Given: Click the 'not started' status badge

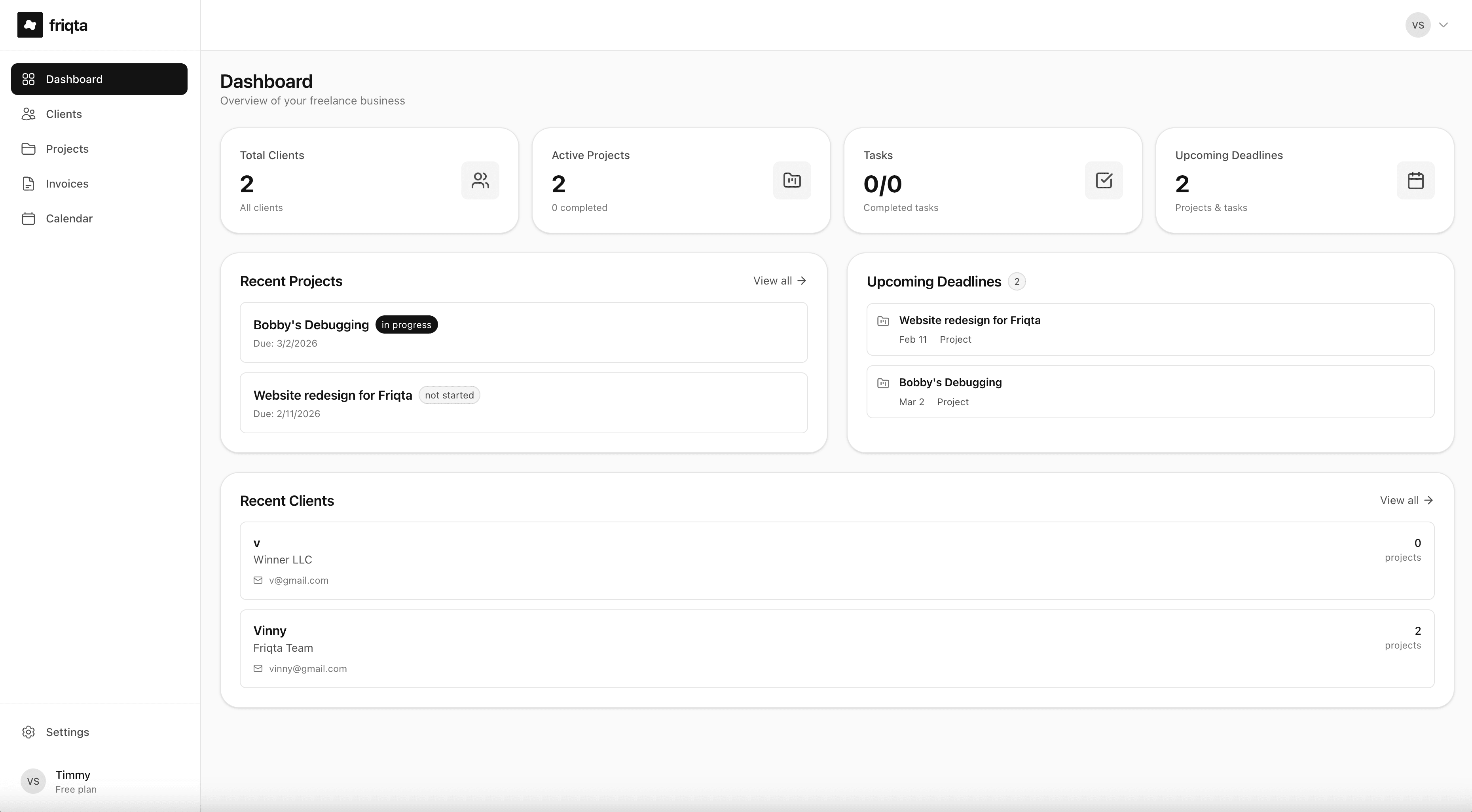Looking at the screenshot, I should click(x=449, y=395).
